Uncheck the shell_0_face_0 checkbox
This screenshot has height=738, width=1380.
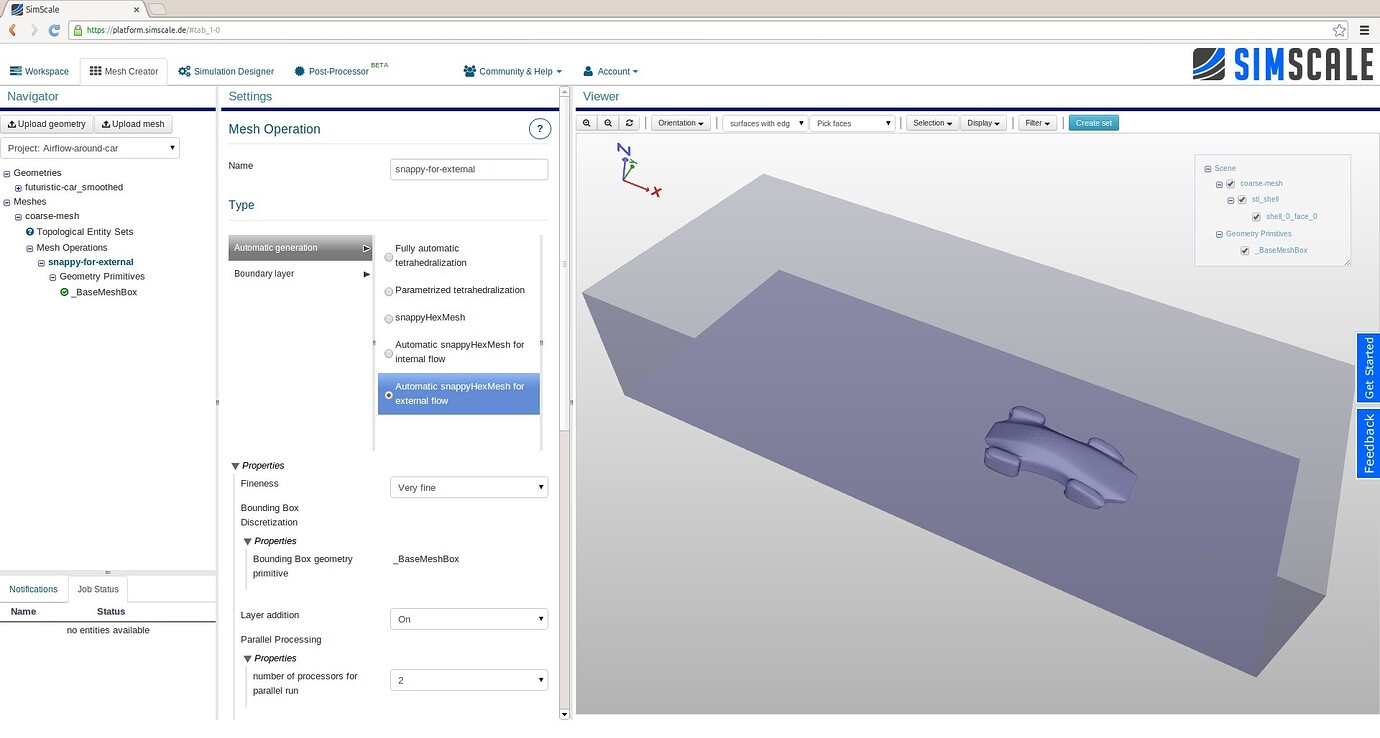pyautogui.click(x=1256, y=217)
